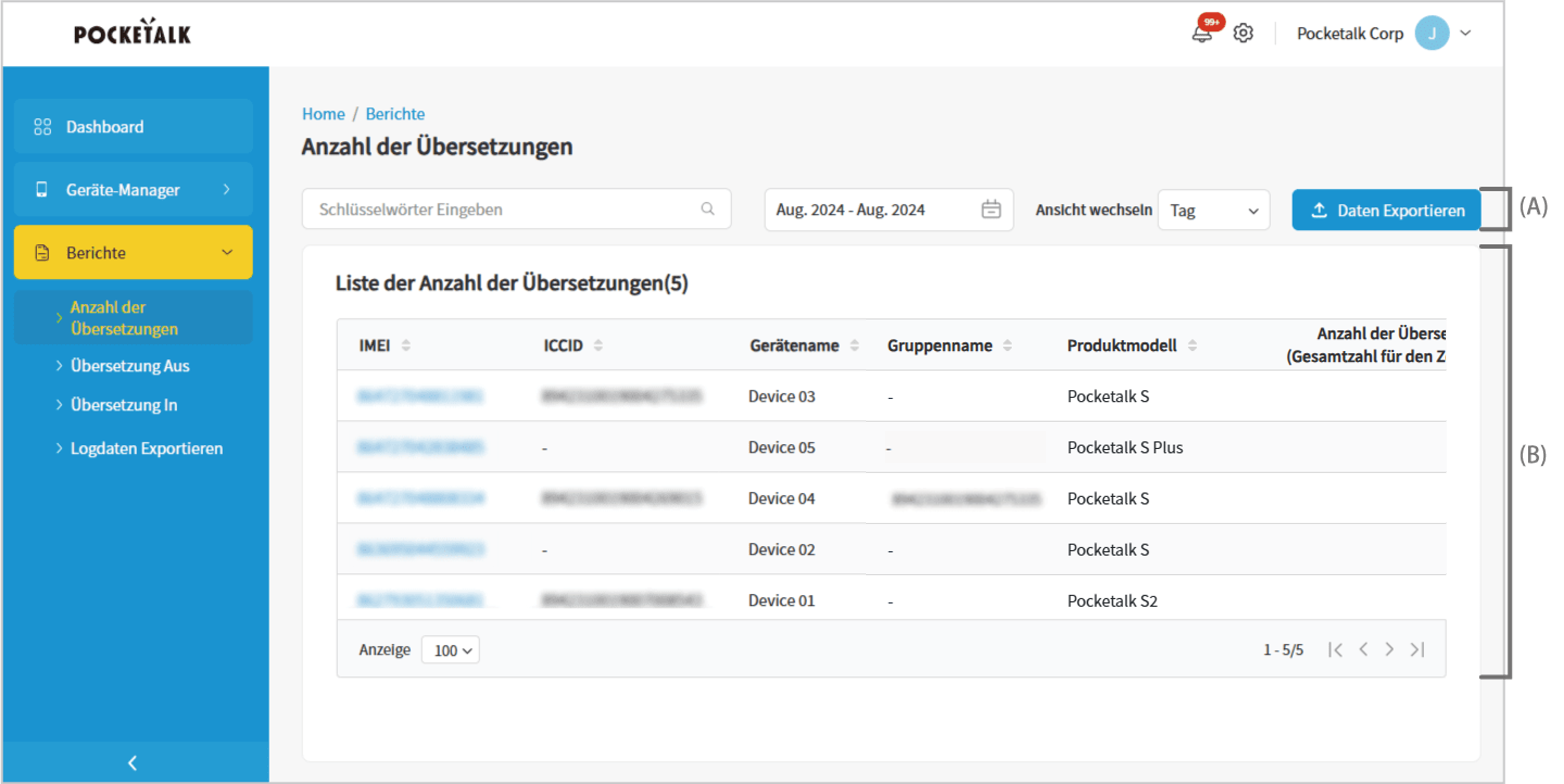1564x784 pixels.
Task: Click the Berichte breadcrumb link
Action: tap(395, 113)
